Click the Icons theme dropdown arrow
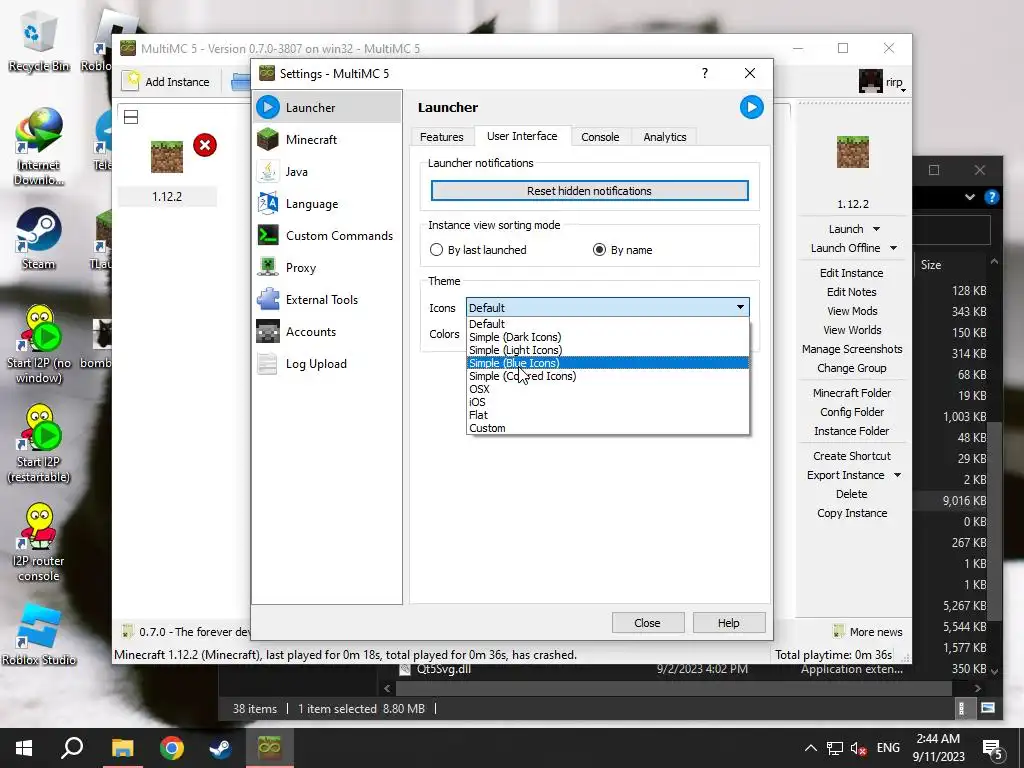This screenshot has width=1024, height=768. pyautogui.click(x=740, y=308)
